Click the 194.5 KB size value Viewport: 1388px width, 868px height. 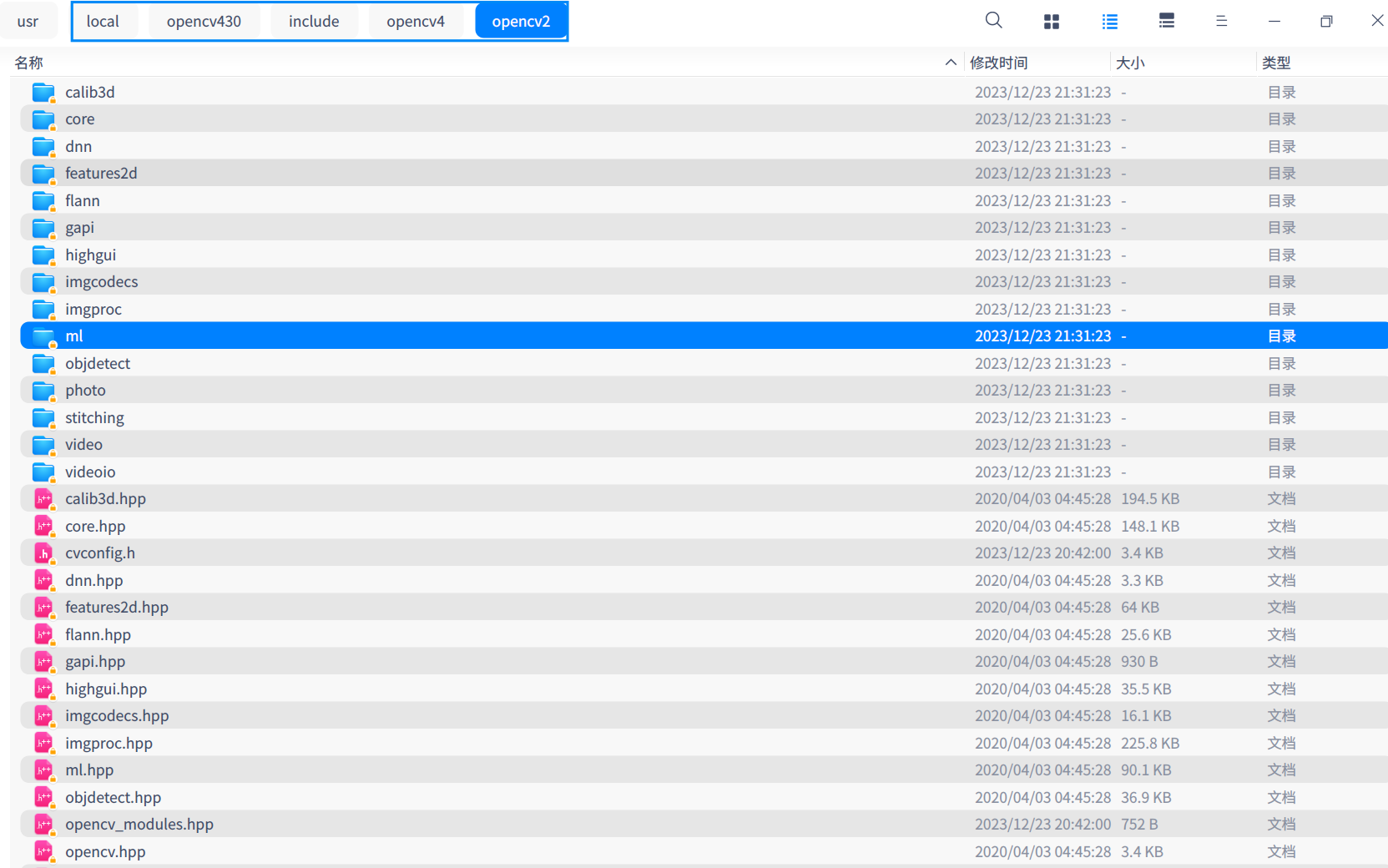1150,499
